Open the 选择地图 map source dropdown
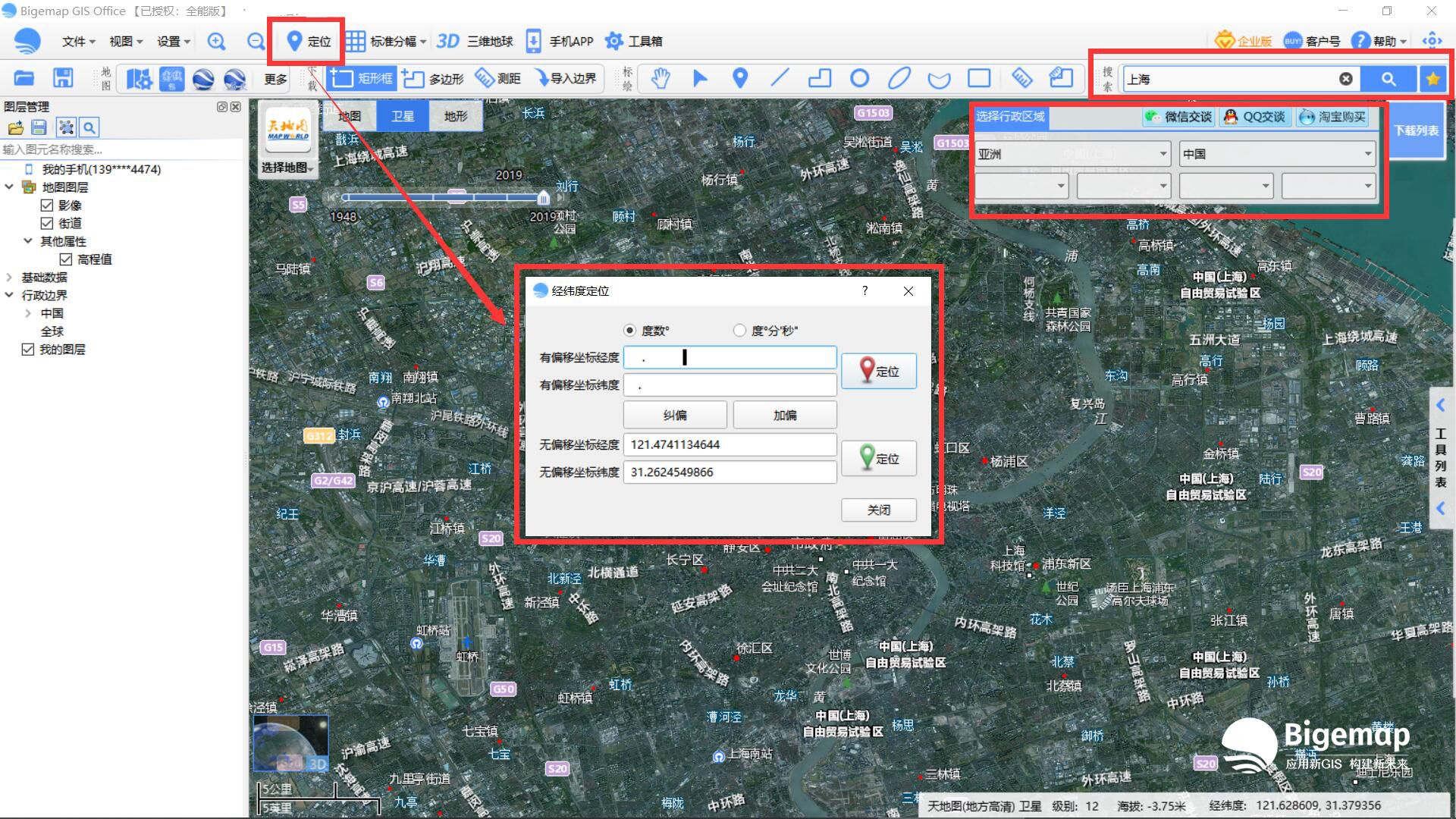 [287, 168]
